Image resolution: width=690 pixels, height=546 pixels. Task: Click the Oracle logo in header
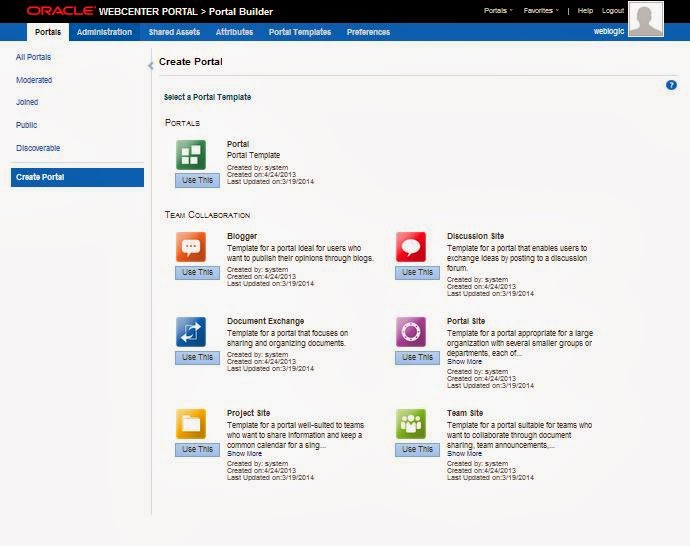[x=61, y=11]
